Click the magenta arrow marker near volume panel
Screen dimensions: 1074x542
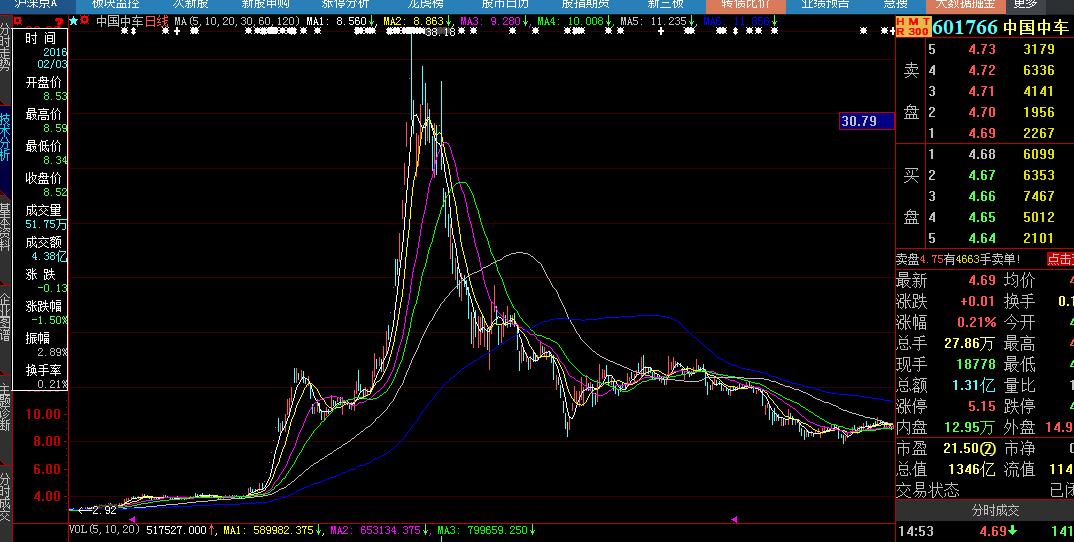(734, 519)
